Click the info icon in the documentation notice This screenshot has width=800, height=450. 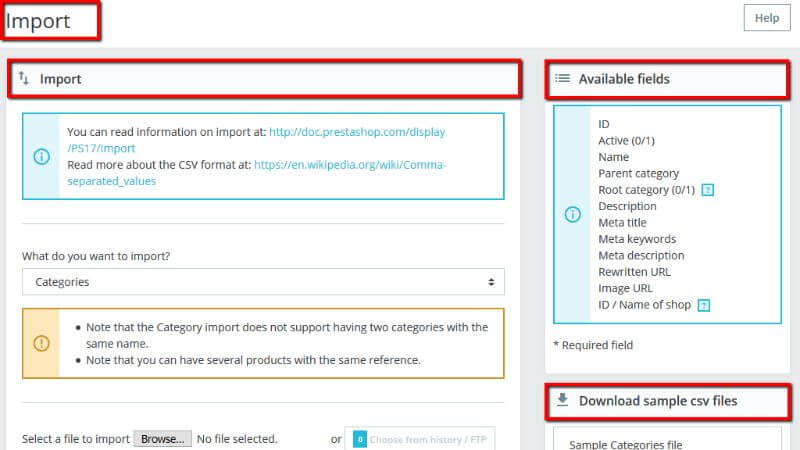pyautogui.click(x=41, y=156)
